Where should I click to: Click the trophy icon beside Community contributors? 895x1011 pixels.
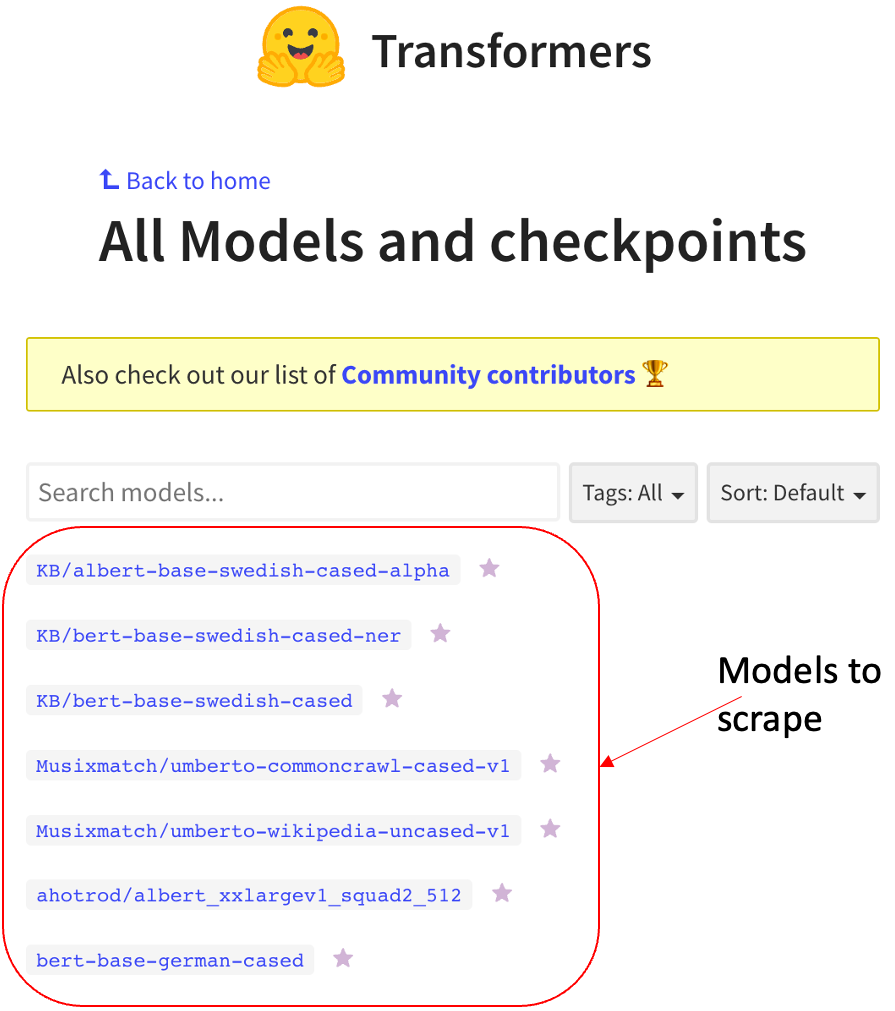click(x=655, y=374)
